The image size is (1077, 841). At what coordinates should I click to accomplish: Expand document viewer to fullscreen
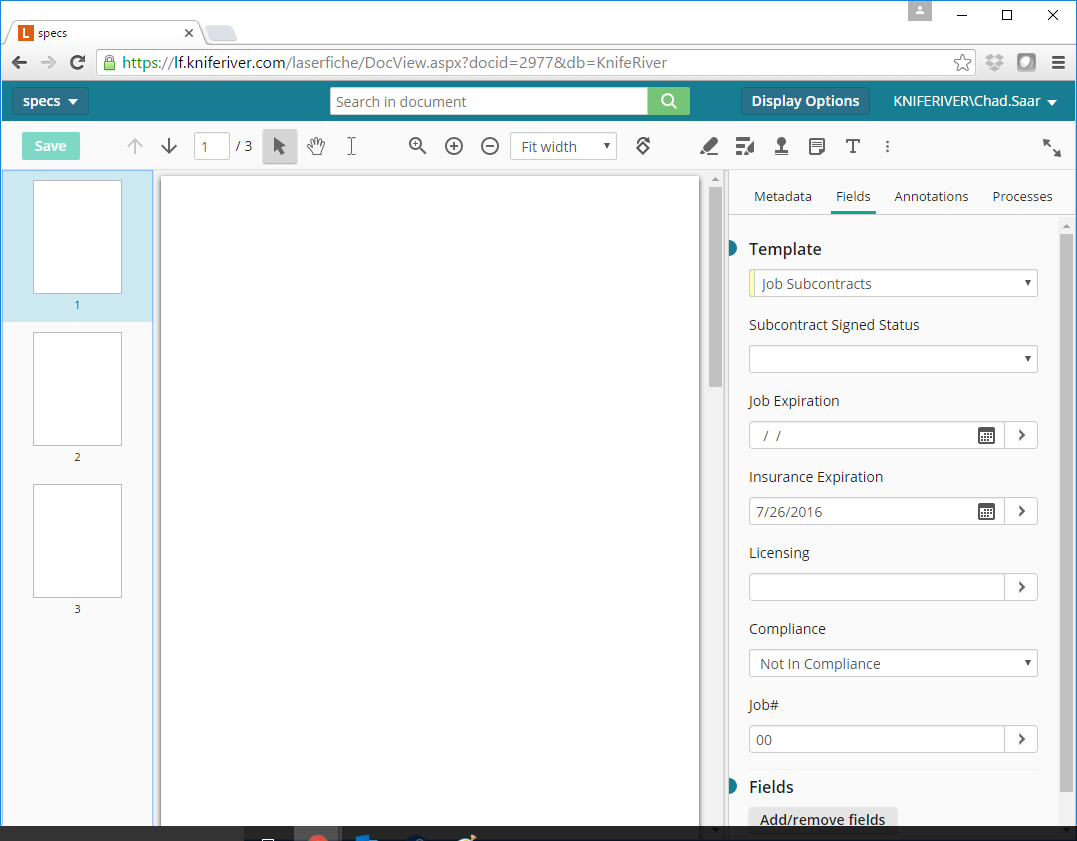[1052, 147]
